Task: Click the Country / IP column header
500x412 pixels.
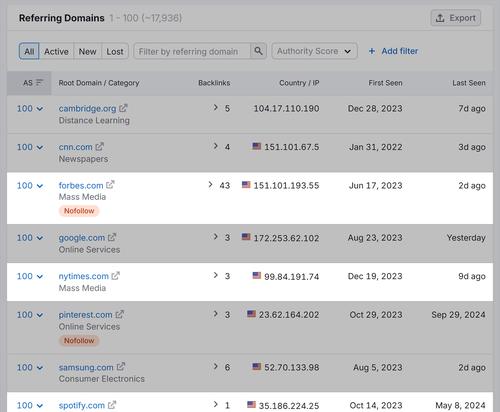Action: 299,83
